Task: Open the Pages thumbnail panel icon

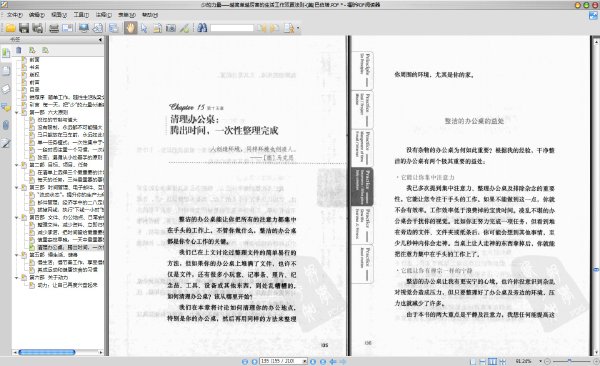Action: (x=6, y=71)
